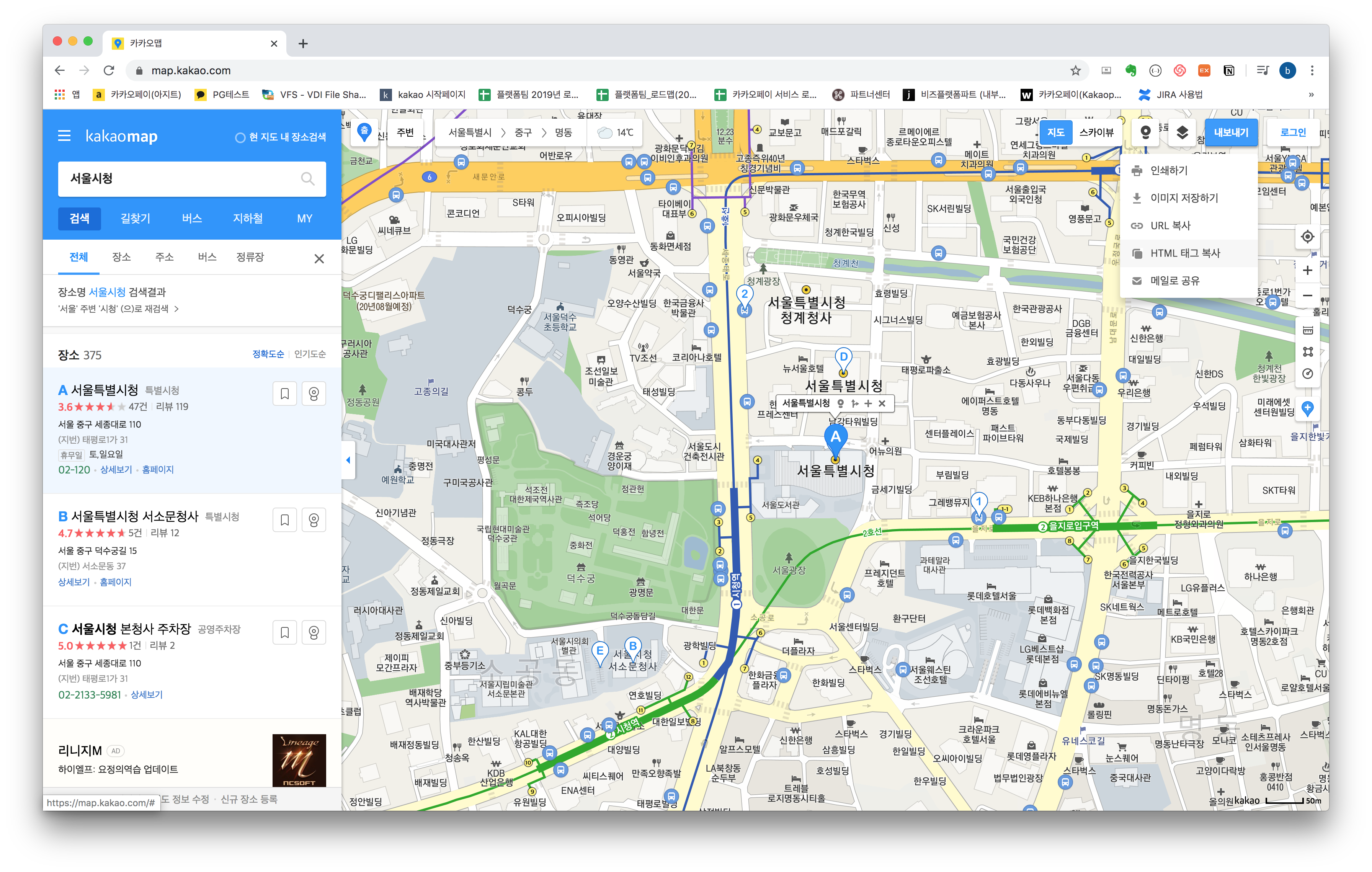Image resolution: width=1372 pixels, height=872 pixels.
Task: Expand the 중구 district breadcrumb dropdown
Action: coord(523,133)
